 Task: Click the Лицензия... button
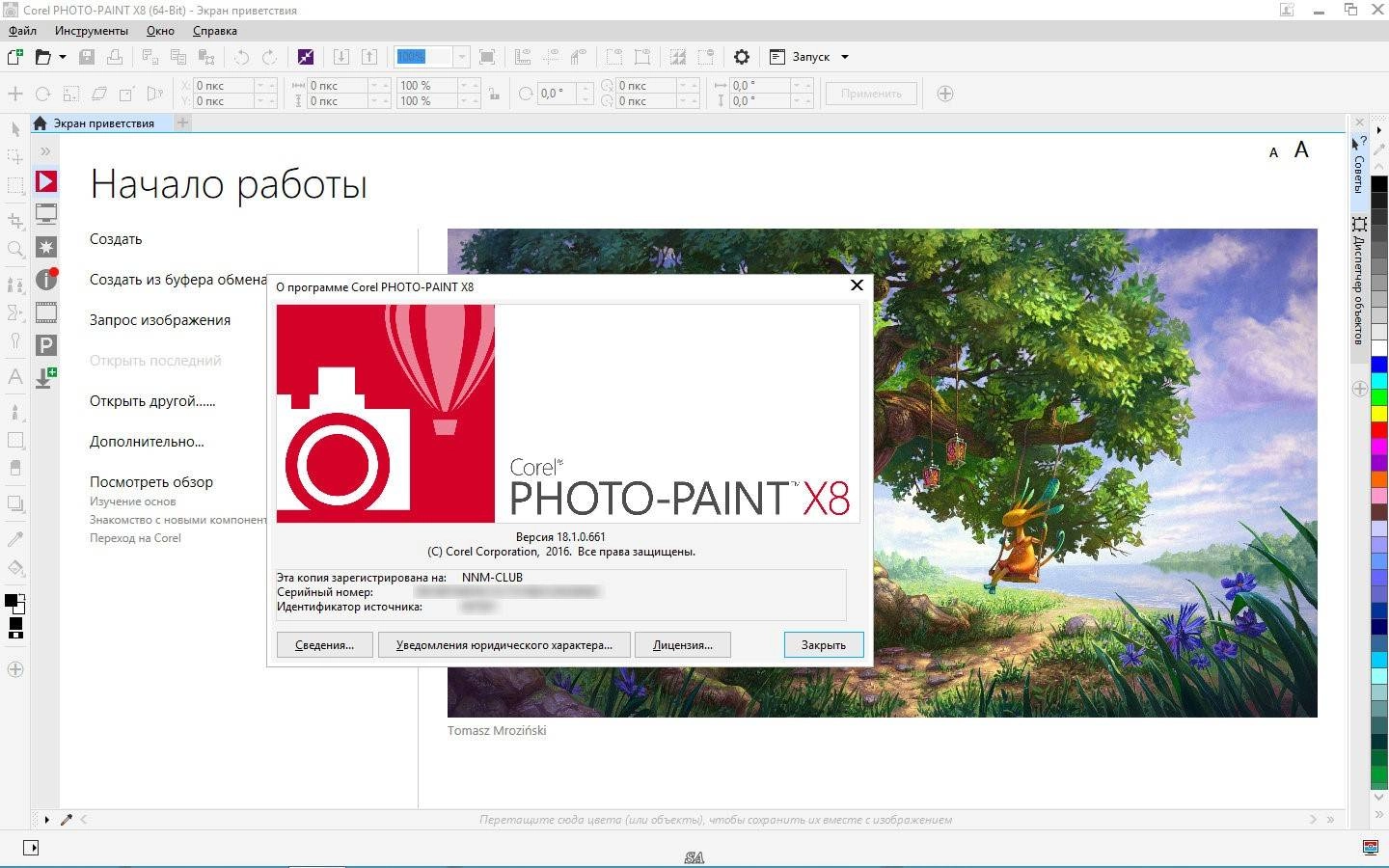(x=683, y=645)
